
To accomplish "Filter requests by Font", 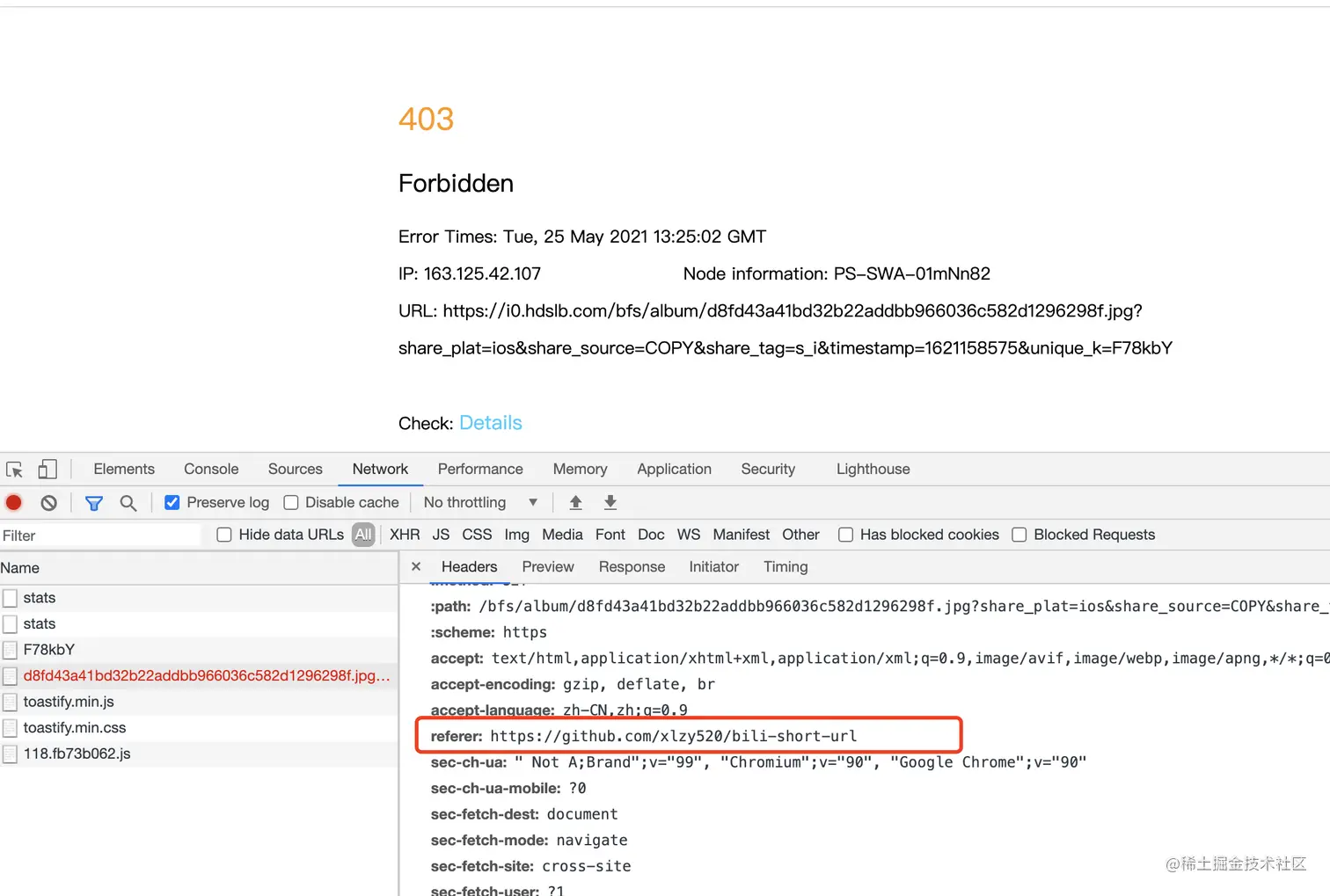I will 610,535.
